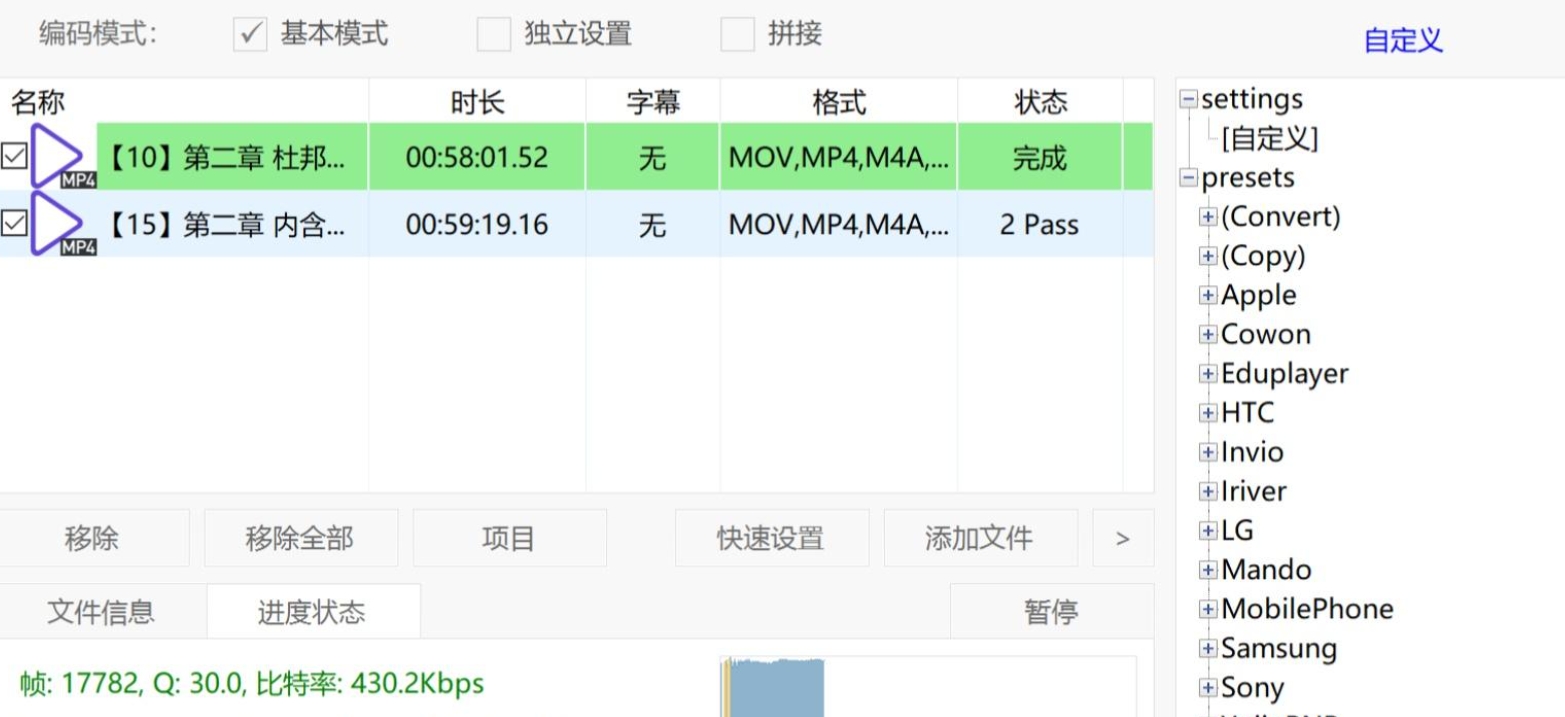Expand the Samsung preset group
This screenshot has height=717, width=1565.
[x=1208, y=648]
